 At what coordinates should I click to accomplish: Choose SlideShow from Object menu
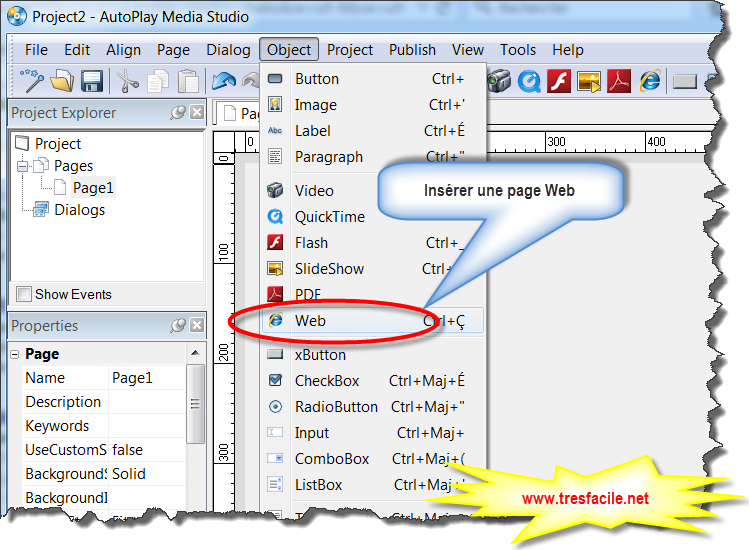coord(373,269)
